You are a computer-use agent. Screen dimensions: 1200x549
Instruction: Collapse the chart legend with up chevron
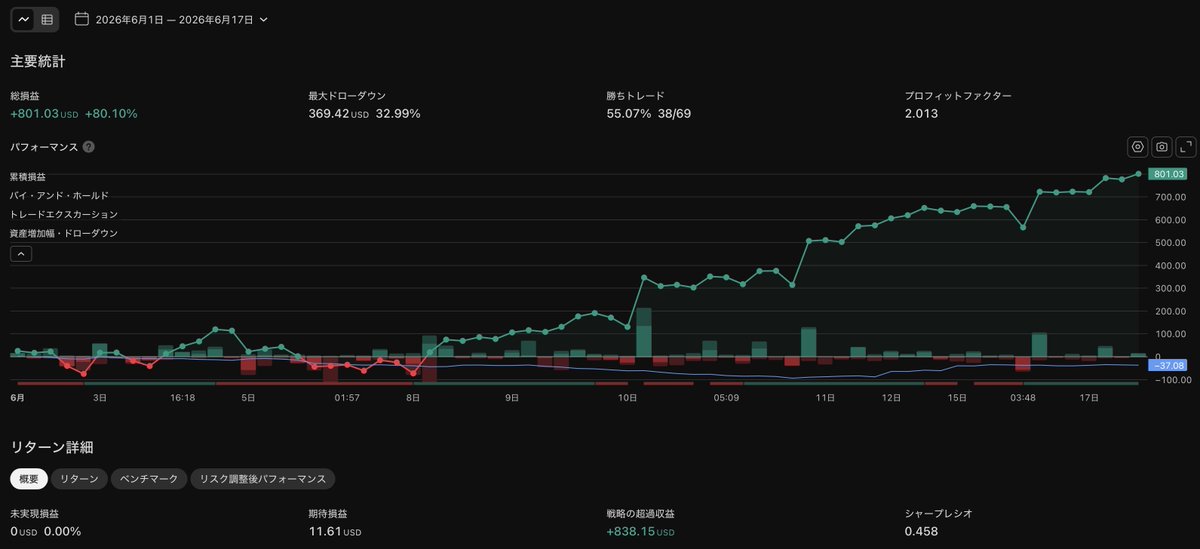[21, 254]
